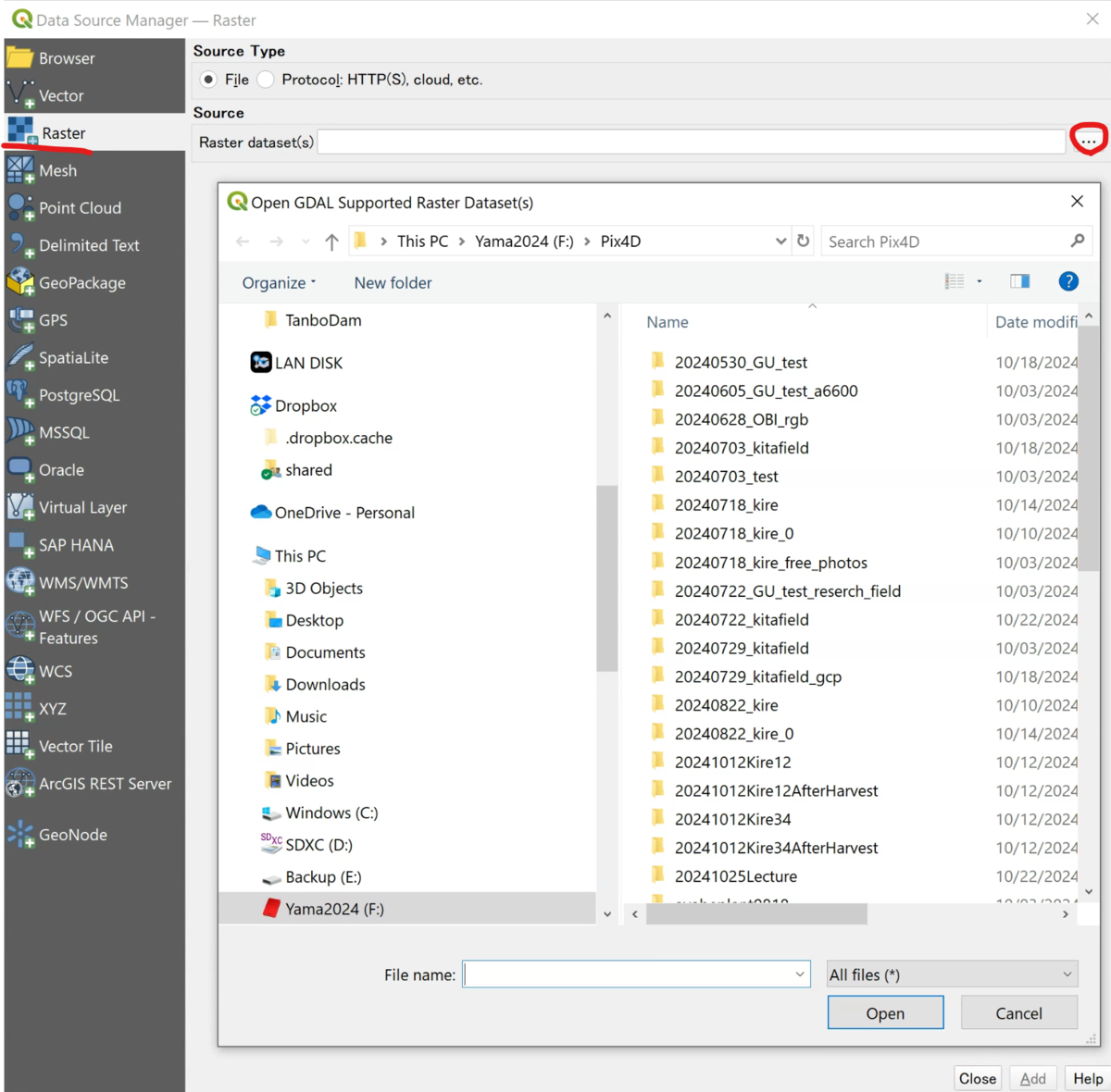Image resolution: width=1111 pixels, height=1092 pixels.
Task: Click the Mesh layer icon
Action: pyautogui.click(x=20, y=170)
